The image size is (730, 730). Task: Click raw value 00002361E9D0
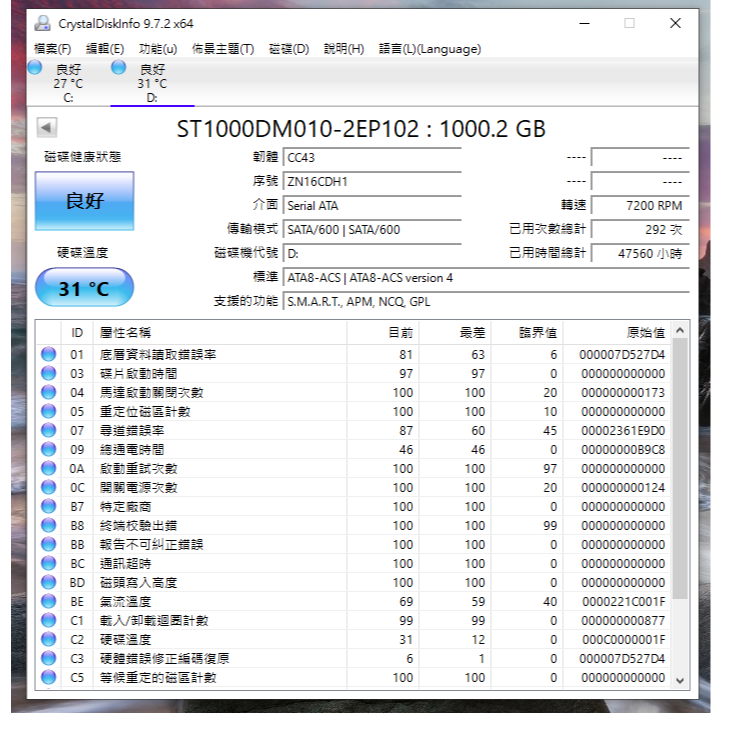(623, 431)
